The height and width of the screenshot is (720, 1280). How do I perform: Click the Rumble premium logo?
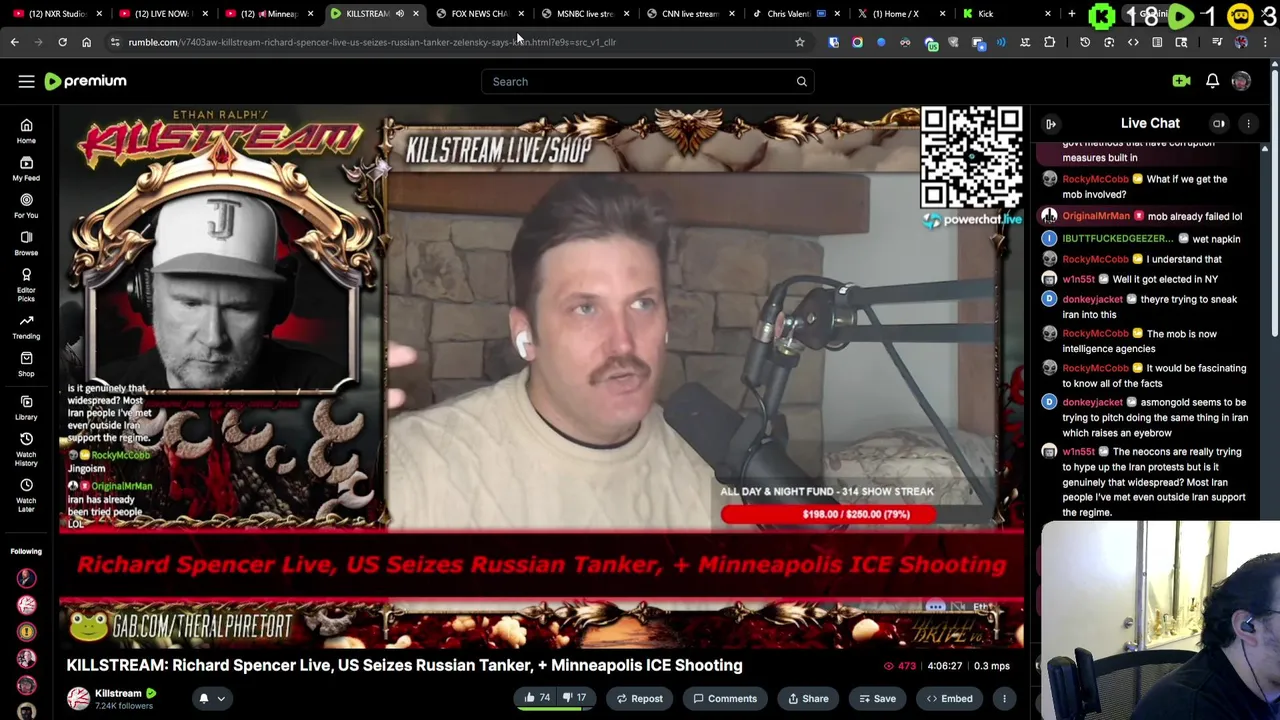pyautogui.click(x=86, y=81)
